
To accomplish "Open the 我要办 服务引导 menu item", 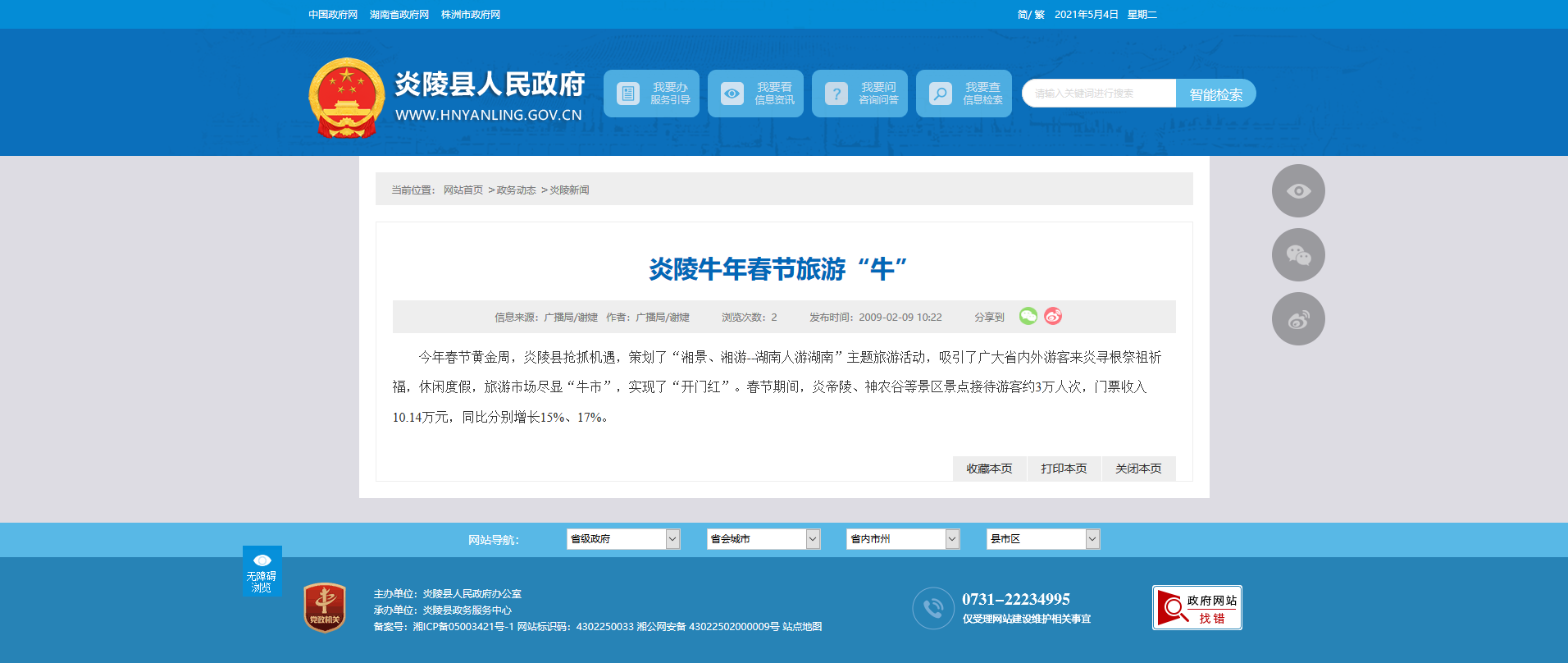I will click(651, 94).
